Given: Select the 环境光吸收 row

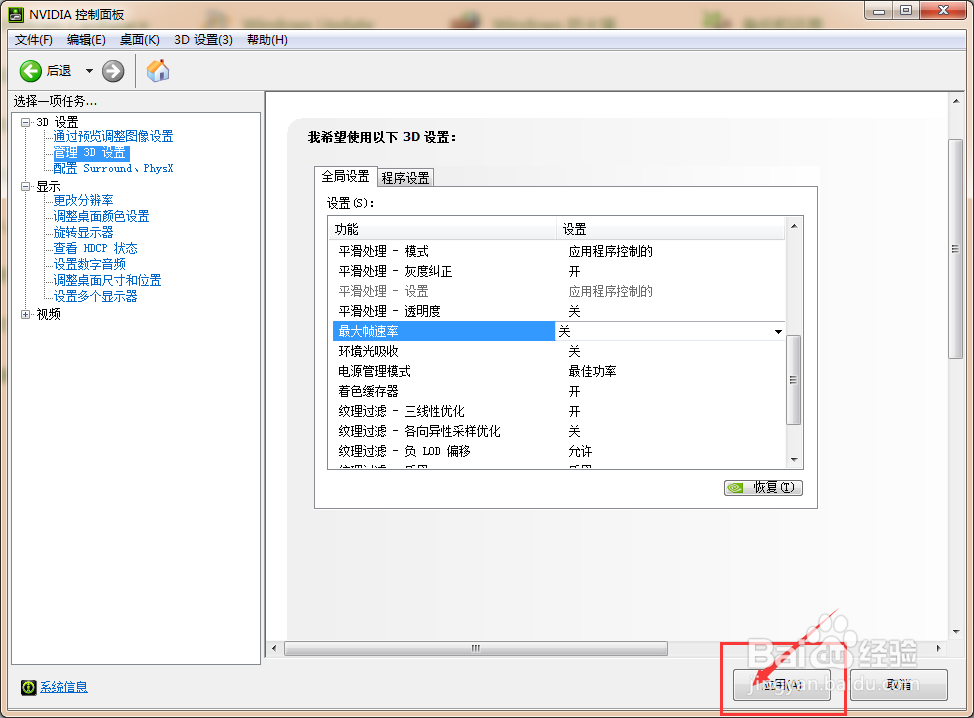Looking at the screenshot, I should [x=559, y=352].
